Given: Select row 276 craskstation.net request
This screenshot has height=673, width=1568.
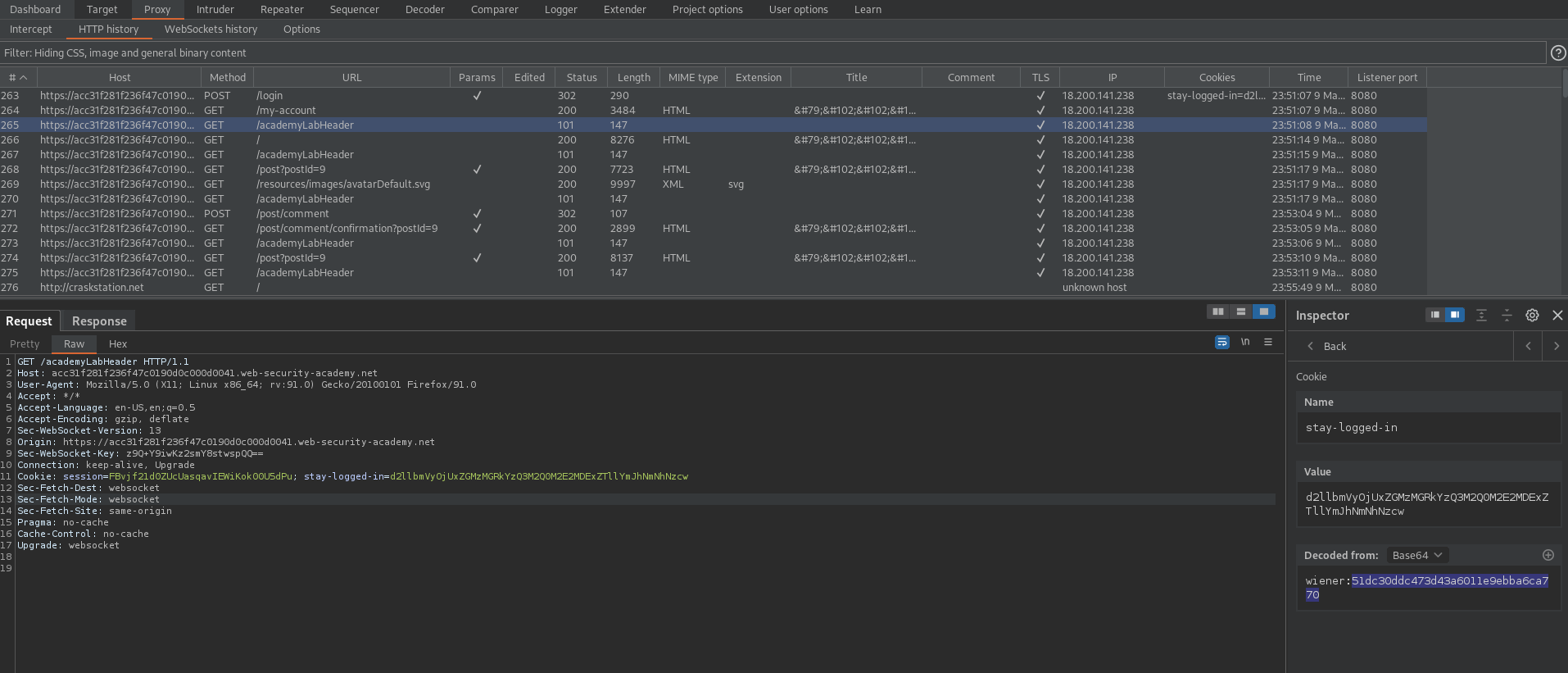Looking at the screenshot, I should tap(713, 287).
